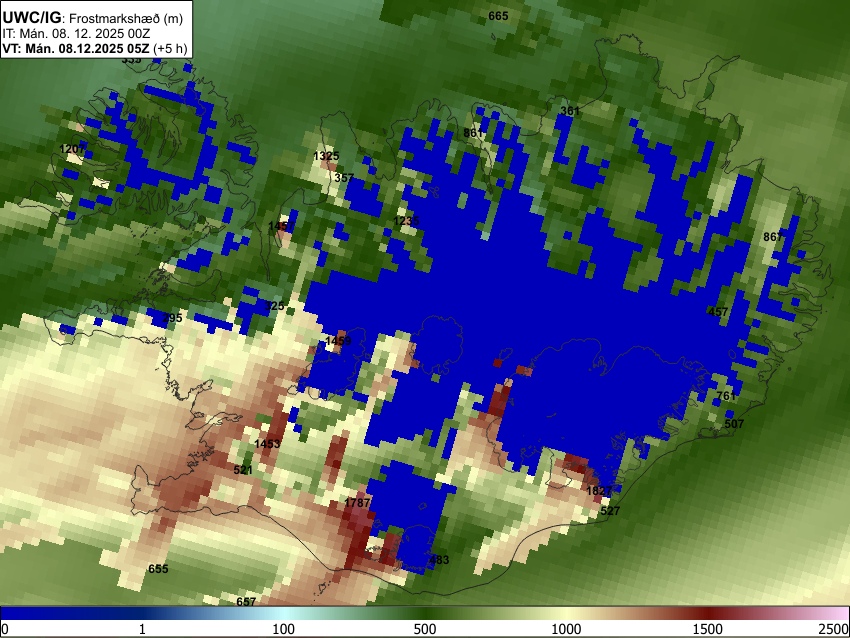
Task: Click the title text 'UWC/IG: Frostmarkshæð (m)'
Action: coord(93,18)
